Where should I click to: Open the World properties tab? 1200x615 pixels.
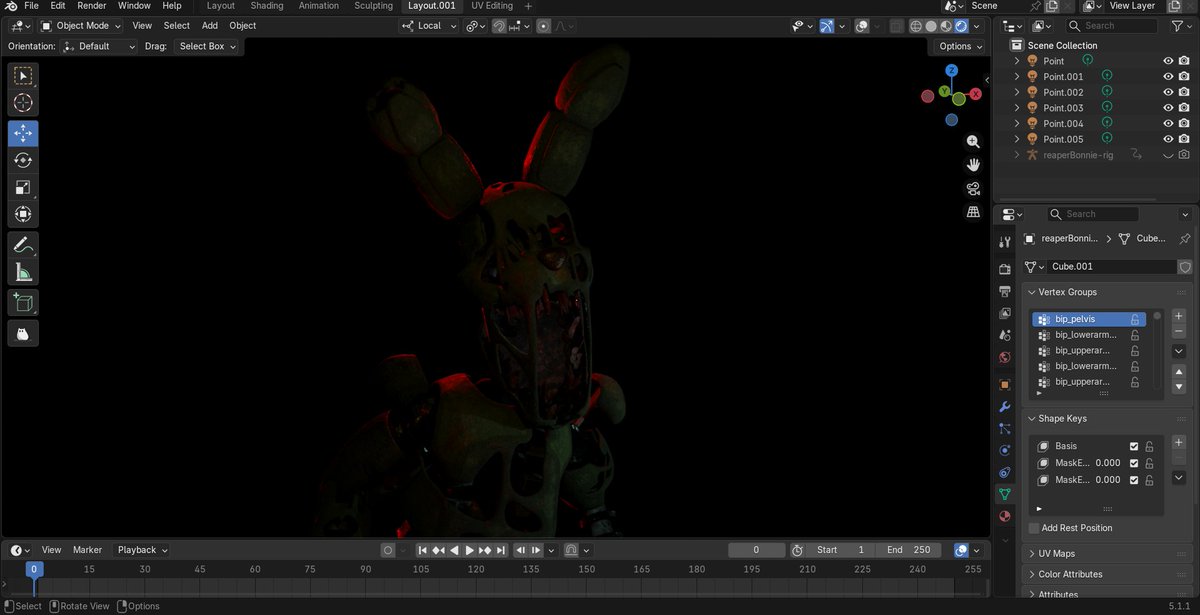click(1005, 357)
